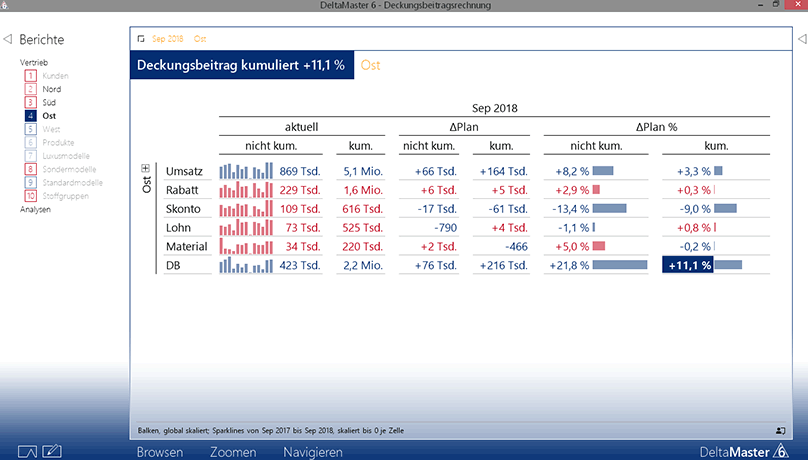
Task: Click the user icon in status bar
Action: point(780,430)
